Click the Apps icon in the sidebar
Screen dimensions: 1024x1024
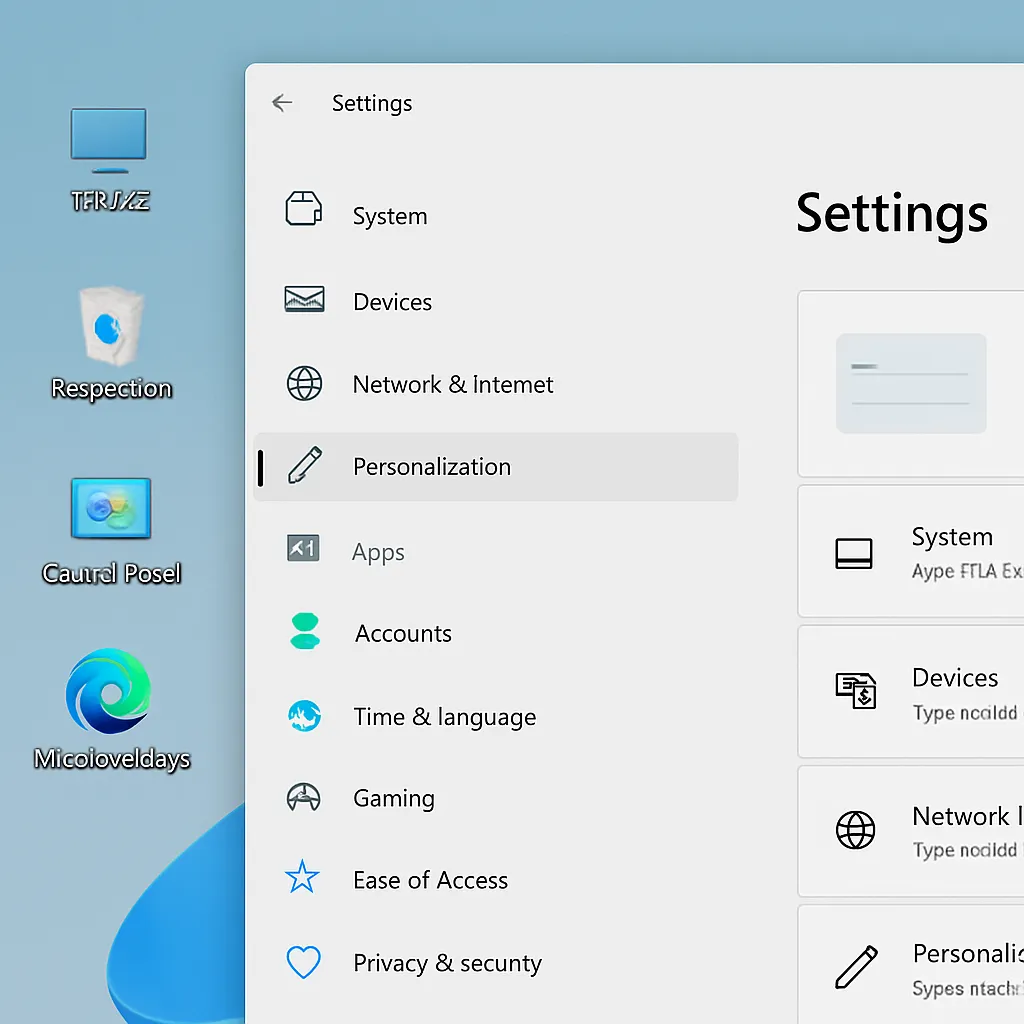tap(303, 548)
